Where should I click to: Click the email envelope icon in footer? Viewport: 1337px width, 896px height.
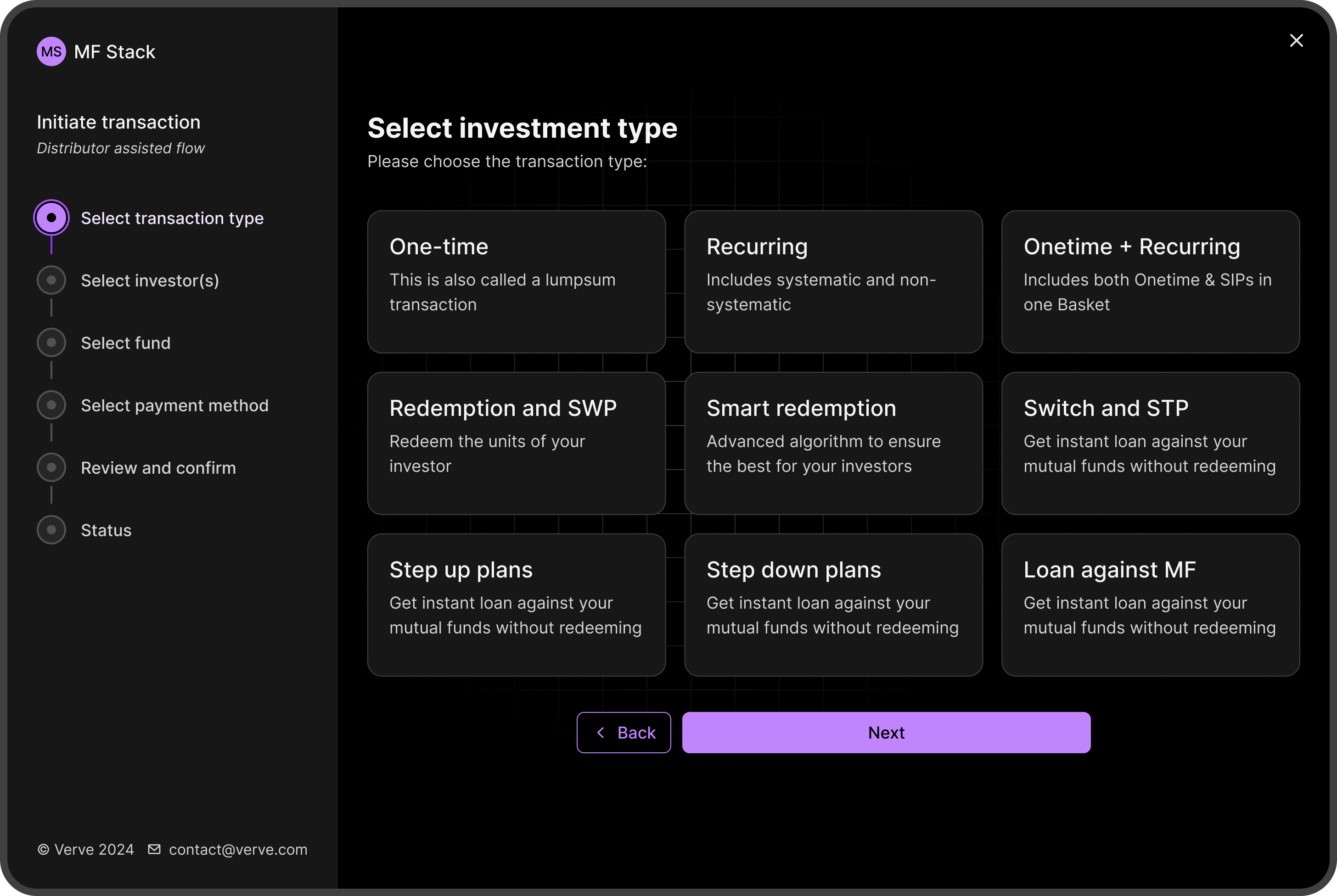[154, 849]
